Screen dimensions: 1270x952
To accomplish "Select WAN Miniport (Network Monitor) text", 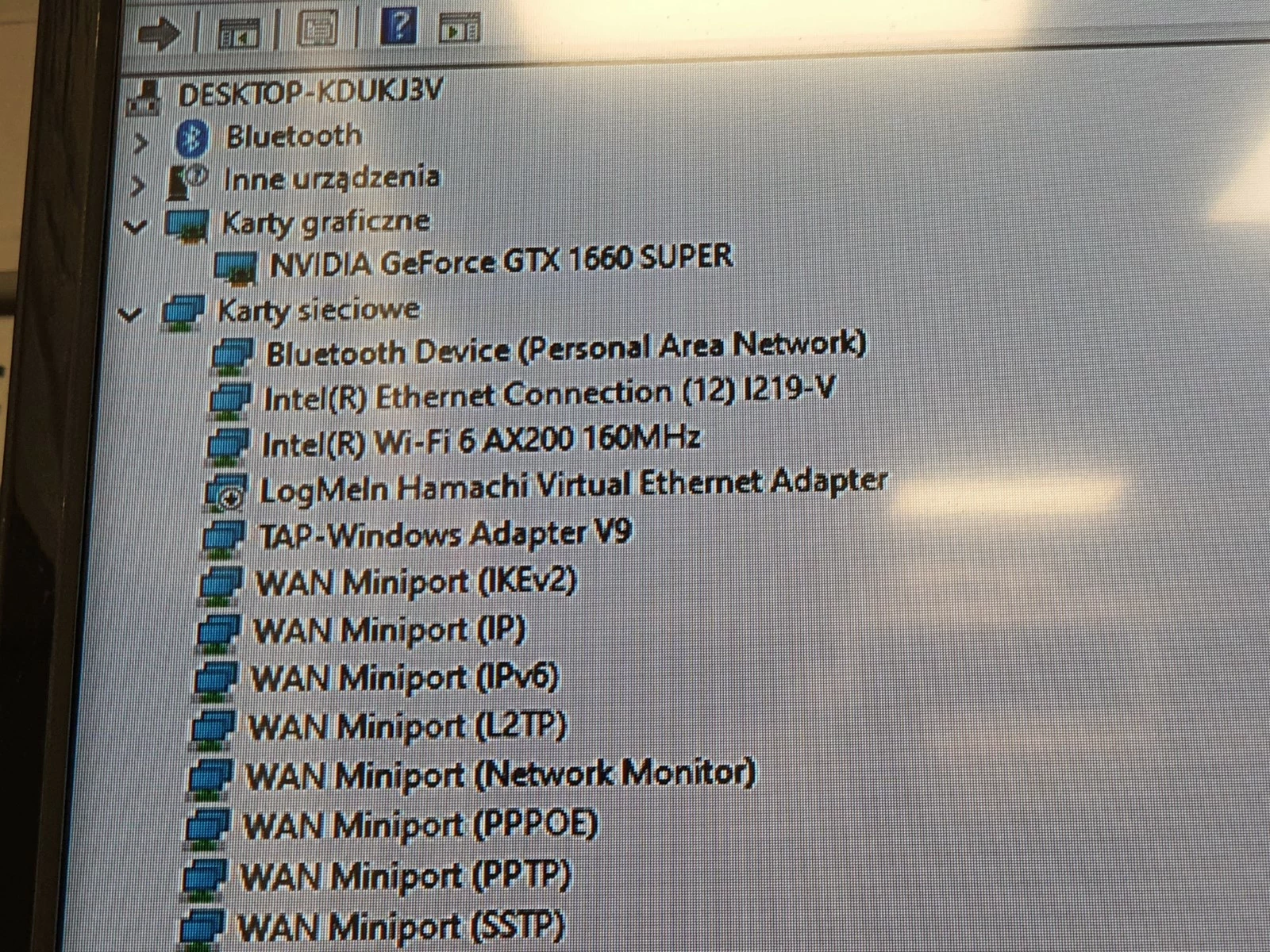I will 500,774.
